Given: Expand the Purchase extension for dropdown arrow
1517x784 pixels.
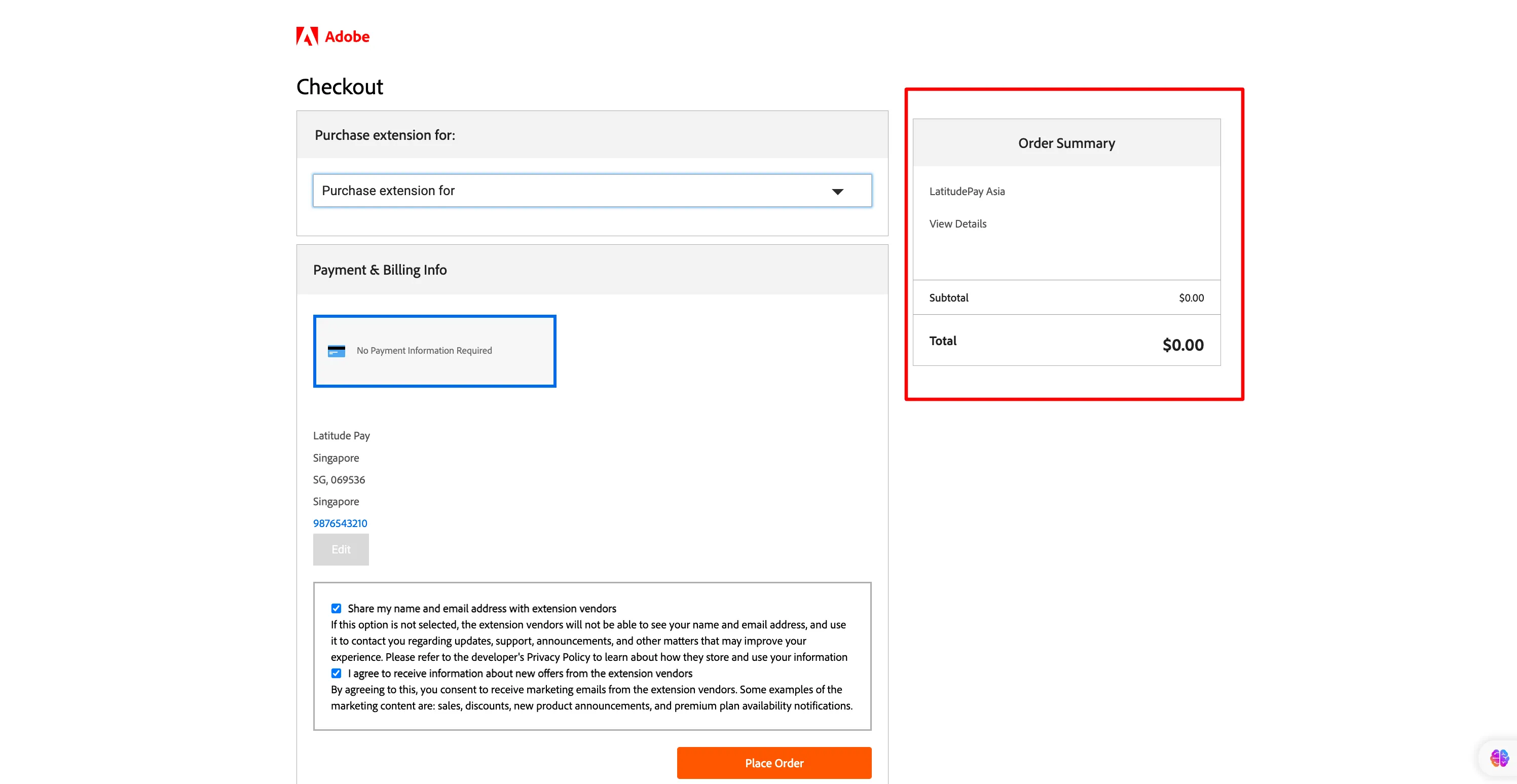Looking at the screenshot, I should pos(837,192).
